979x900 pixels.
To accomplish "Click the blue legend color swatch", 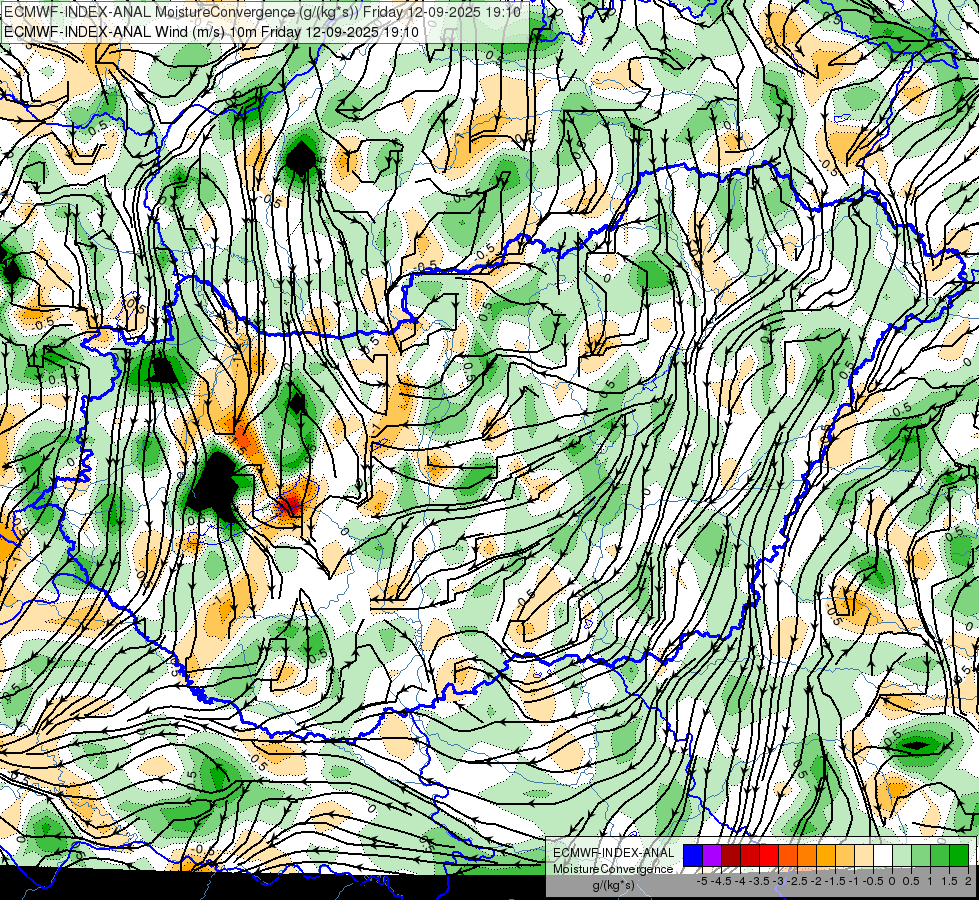I will point(693,855).
